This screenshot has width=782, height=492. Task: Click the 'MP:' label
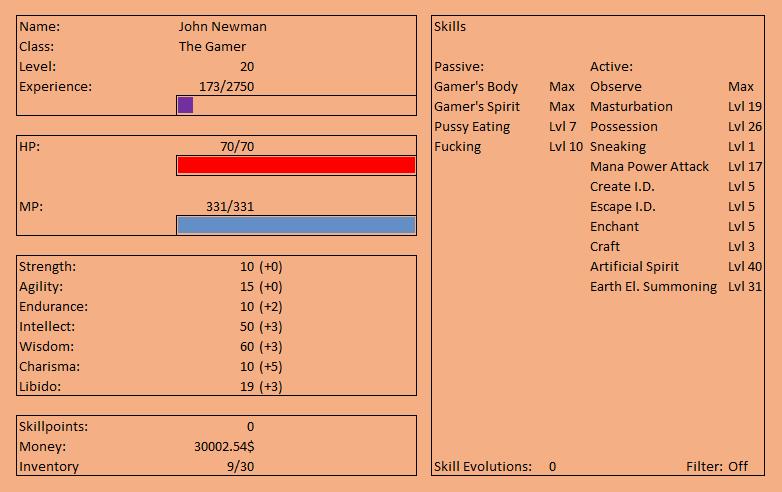(x=31, y=206)
